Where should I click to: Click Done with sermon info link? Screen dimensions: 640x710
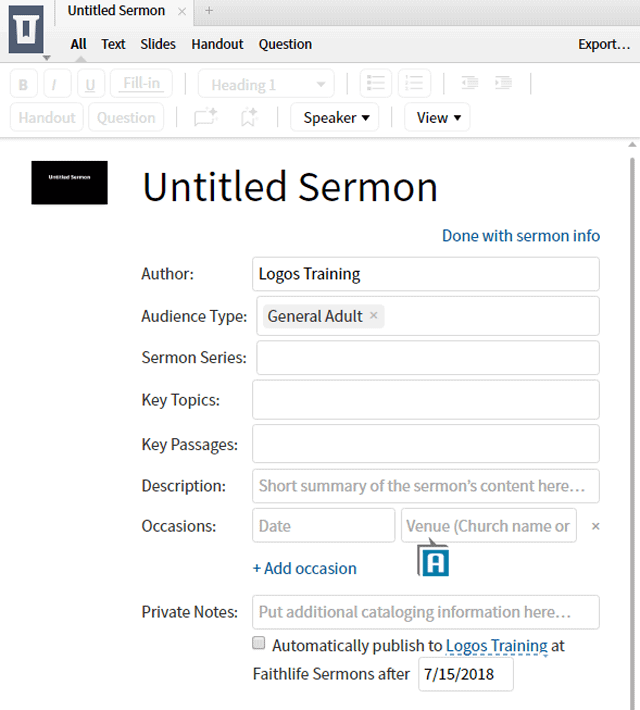521,236
